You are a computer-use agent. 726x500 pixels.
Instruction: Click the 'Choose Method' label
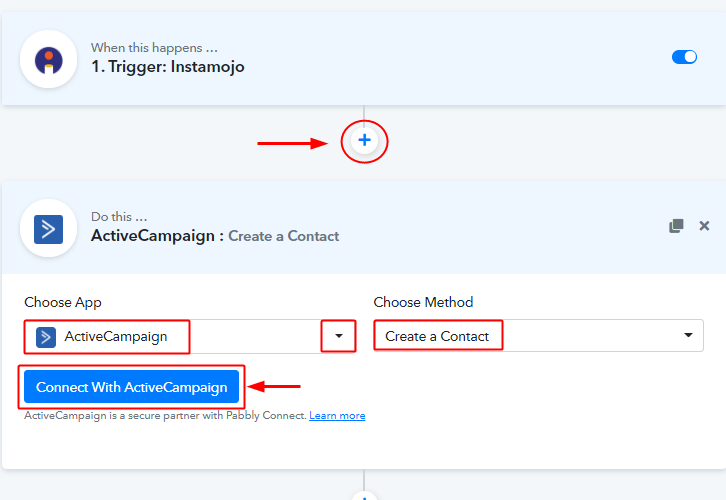click(423, 302)
